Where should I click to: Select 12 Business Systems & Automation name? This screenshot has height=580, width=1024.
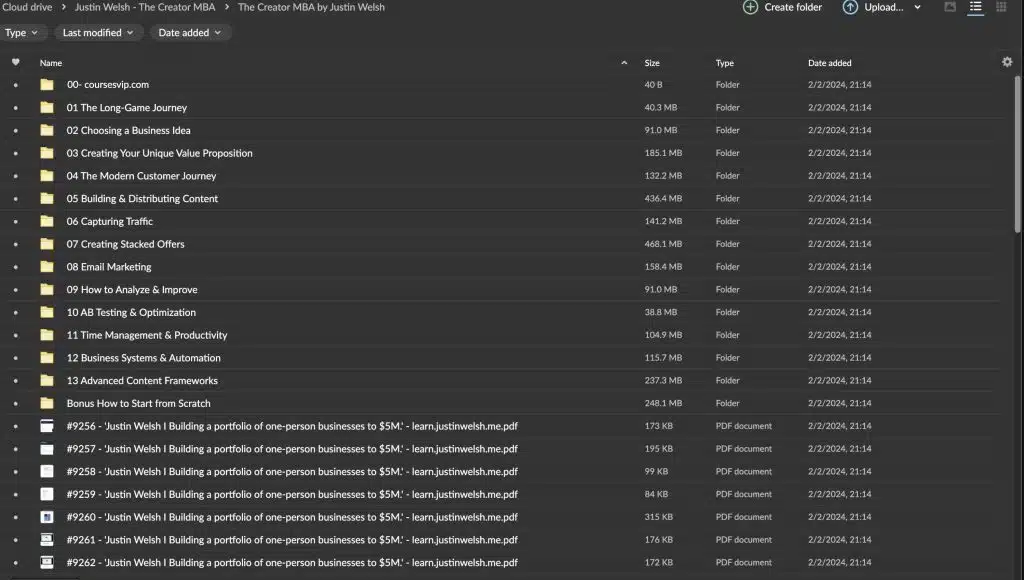click(144, 358)
